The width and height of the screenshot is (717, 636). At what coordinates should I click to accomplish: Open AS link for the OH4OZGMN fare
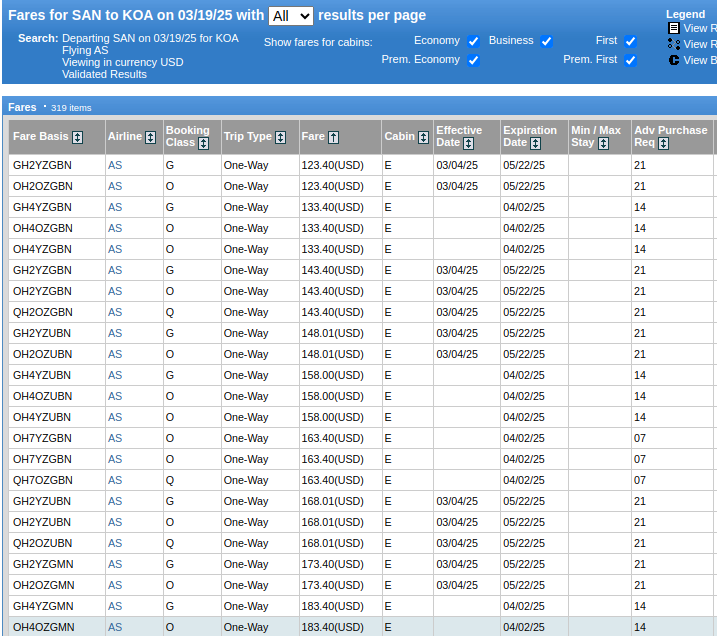115,627
